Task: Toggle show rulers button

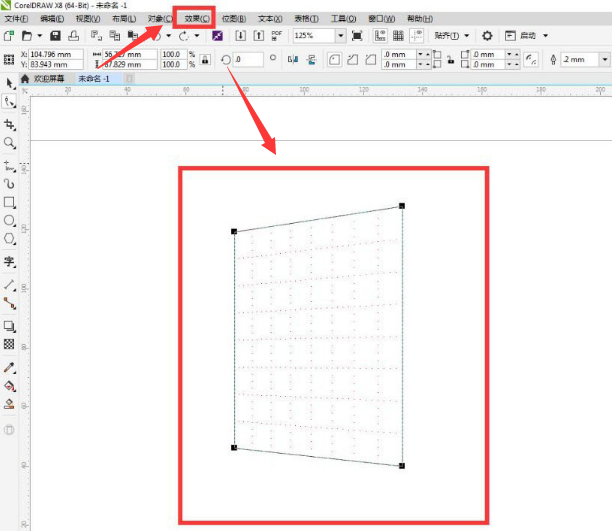Action: (x=380, y=36)
